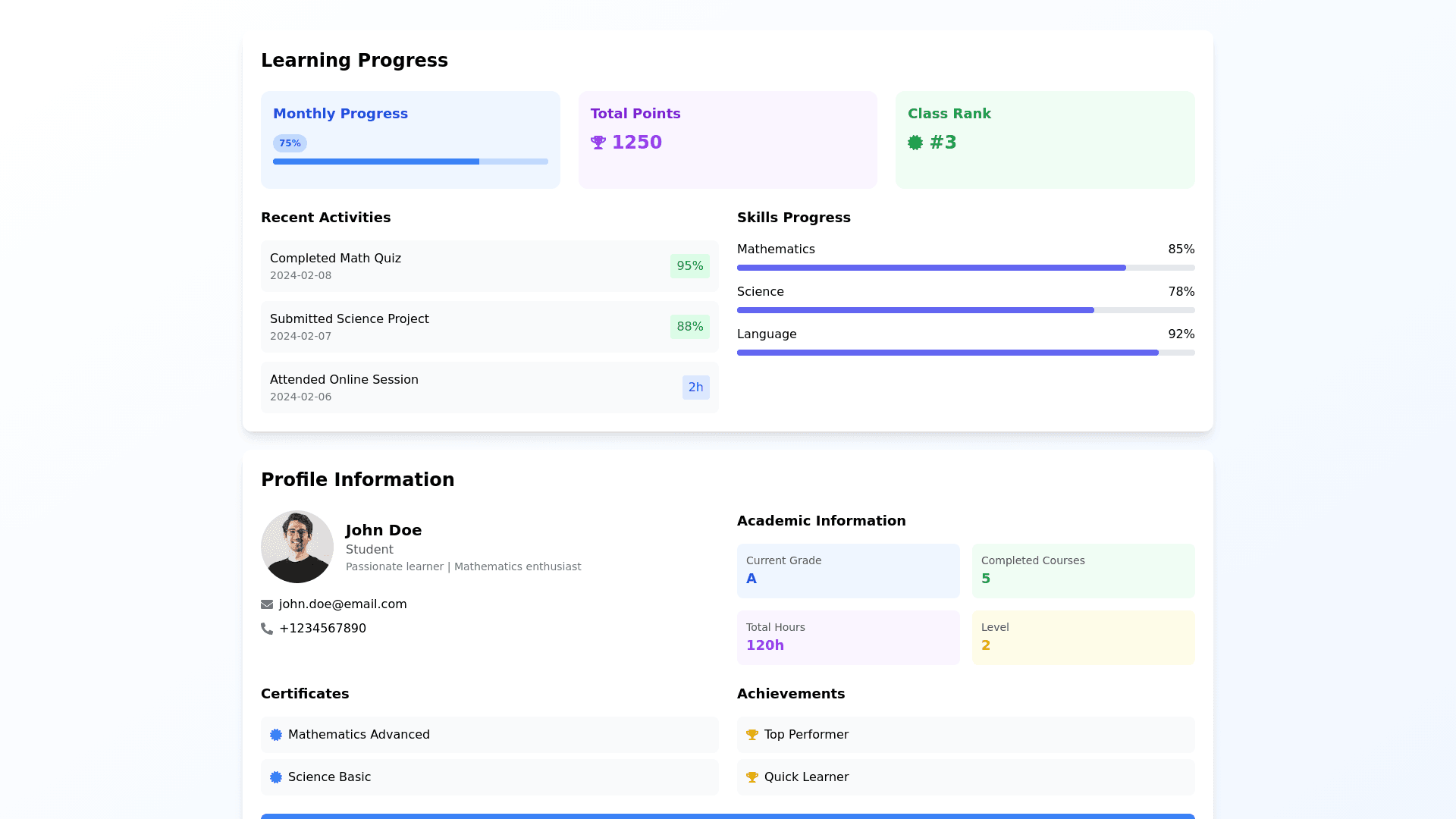Click the Language skill progress bar

[x=965, y=353]
